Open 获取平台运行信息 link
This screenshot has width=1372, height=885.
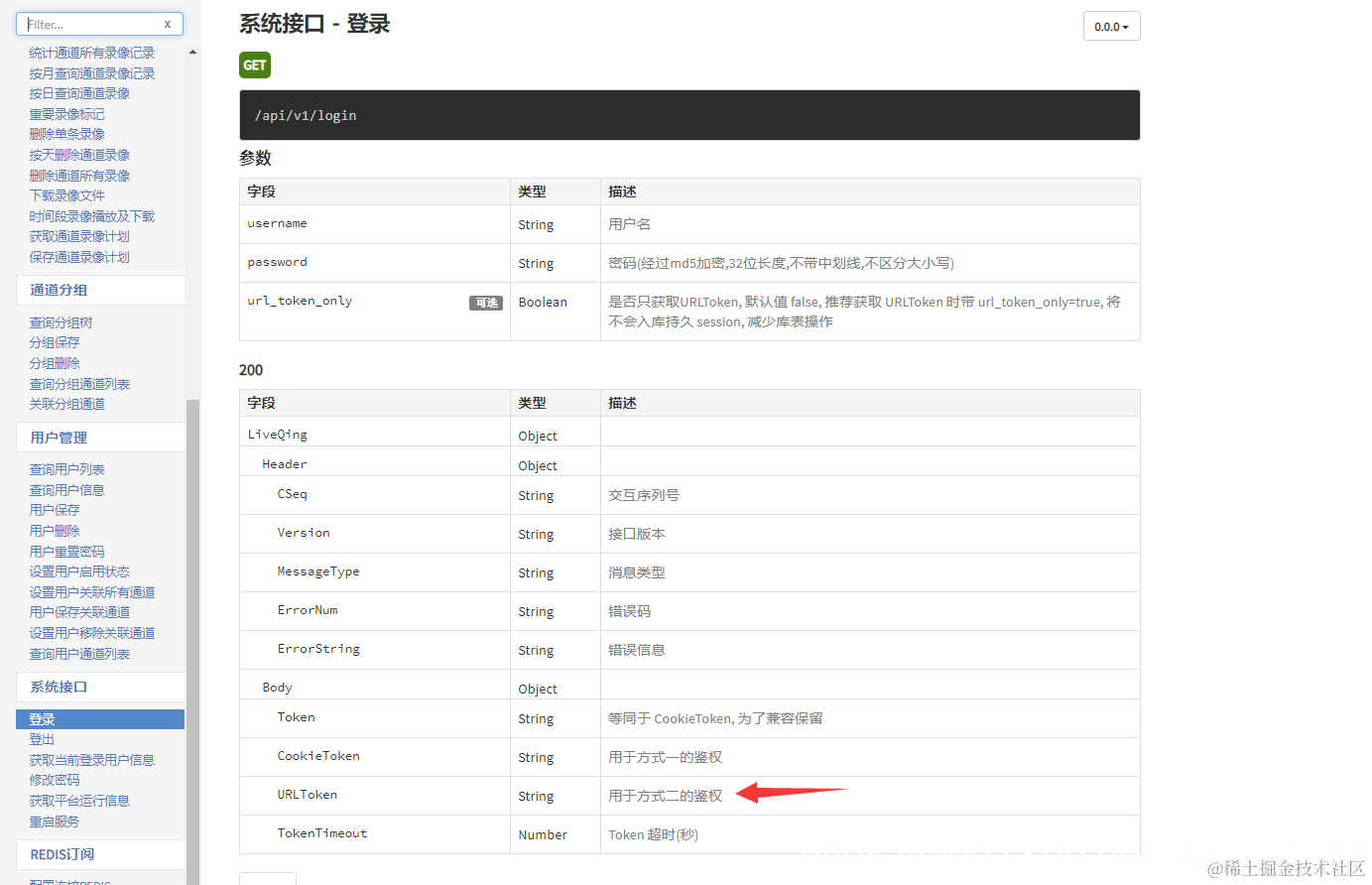tap(79, 801)
